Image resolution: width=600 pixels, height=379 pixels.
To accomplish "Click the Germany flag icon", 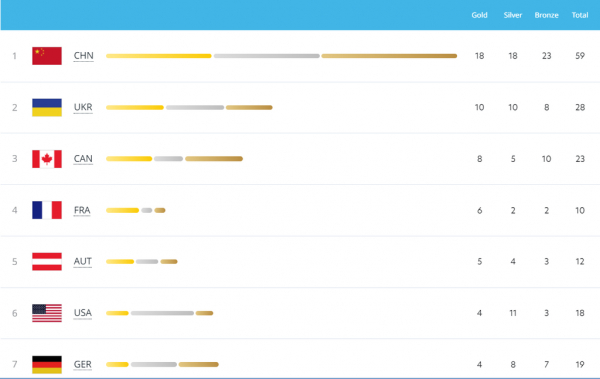I will (47, 364).
